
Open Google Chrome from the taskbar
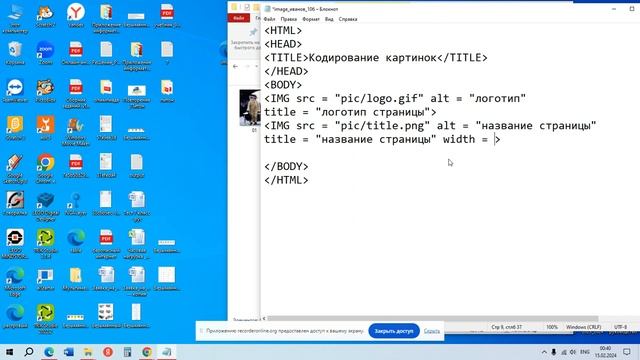pyautogui.click(x=147, y=351)
